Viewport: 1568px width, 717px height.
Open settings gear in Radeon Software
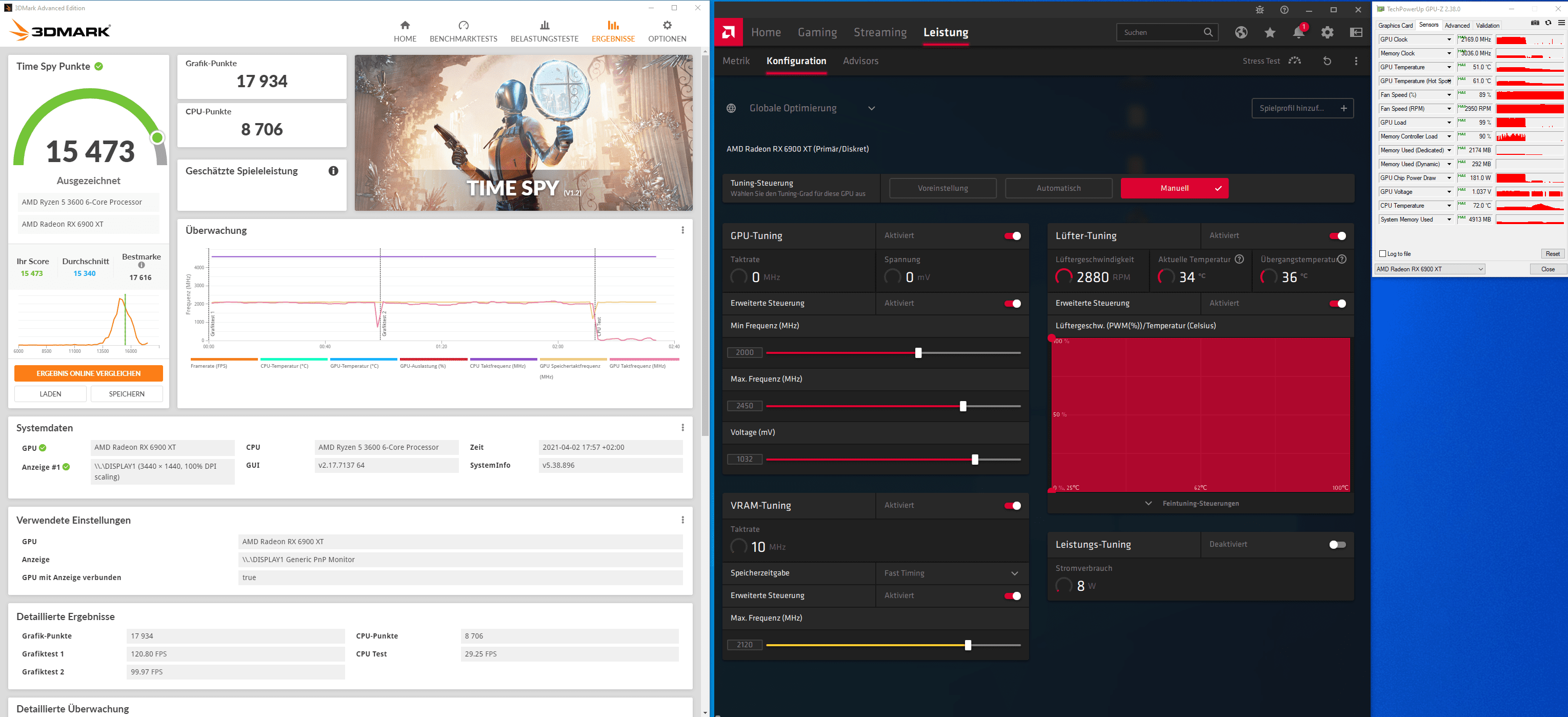pos(1327,32)
